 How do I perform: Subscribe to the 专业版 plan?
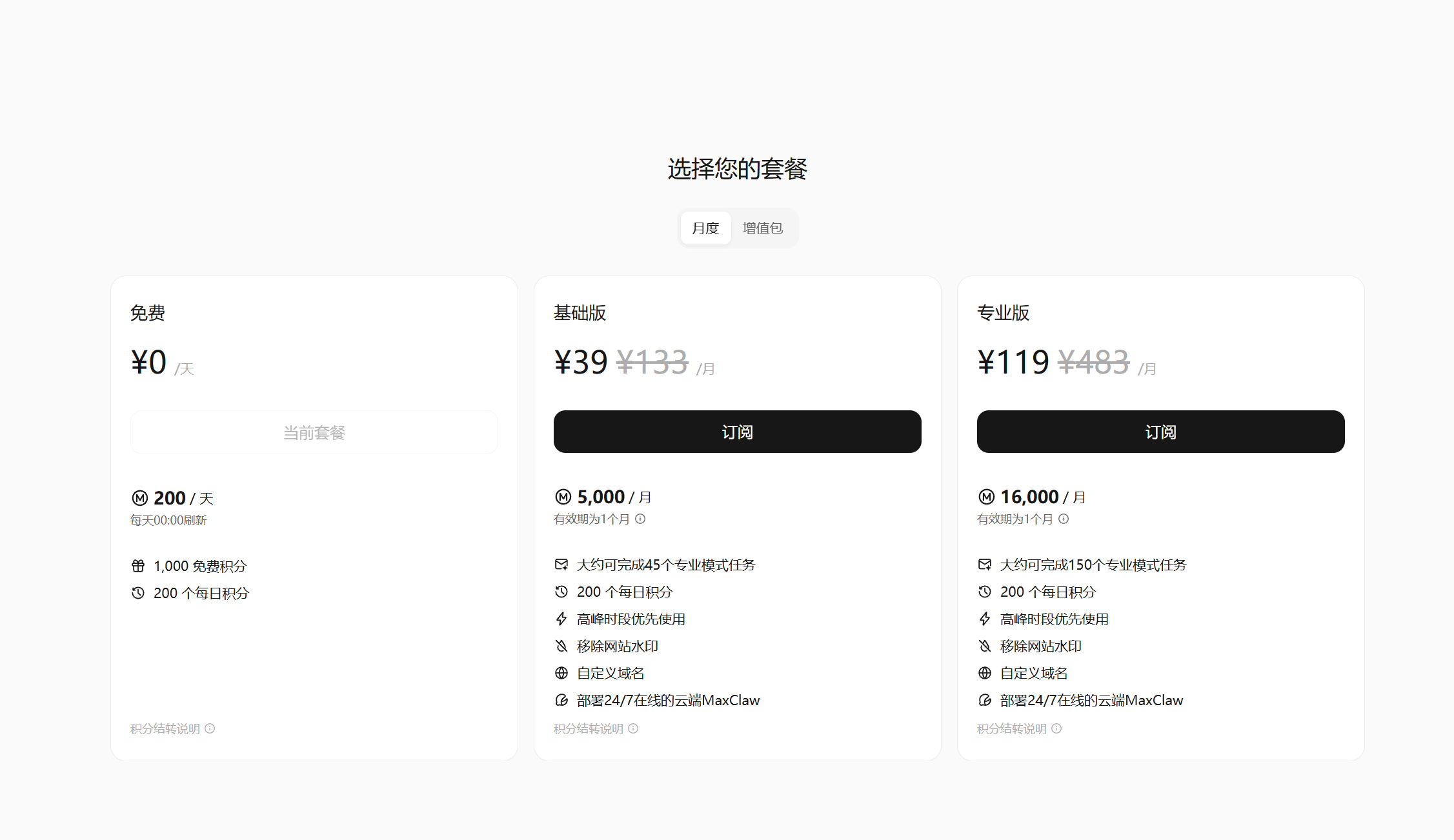click(1160, 432)
